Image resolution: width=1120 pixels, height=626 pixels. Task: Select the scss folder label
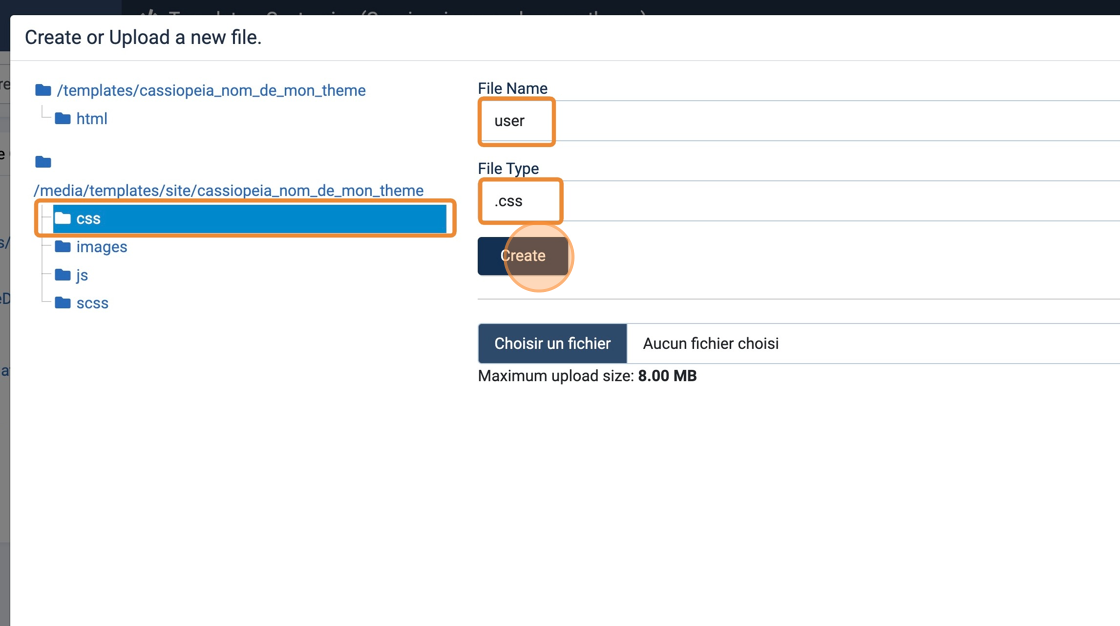(92, 302)
